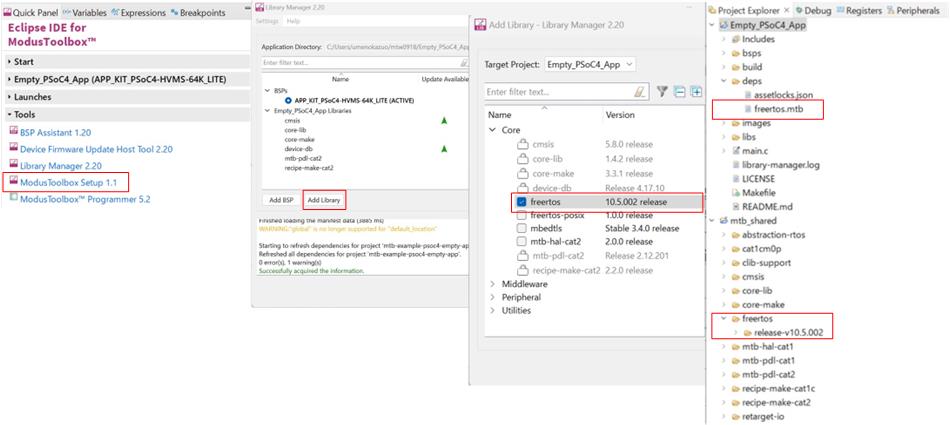Click the BSP Assistant 1.20 tool icon

click(x=14, y=132)
